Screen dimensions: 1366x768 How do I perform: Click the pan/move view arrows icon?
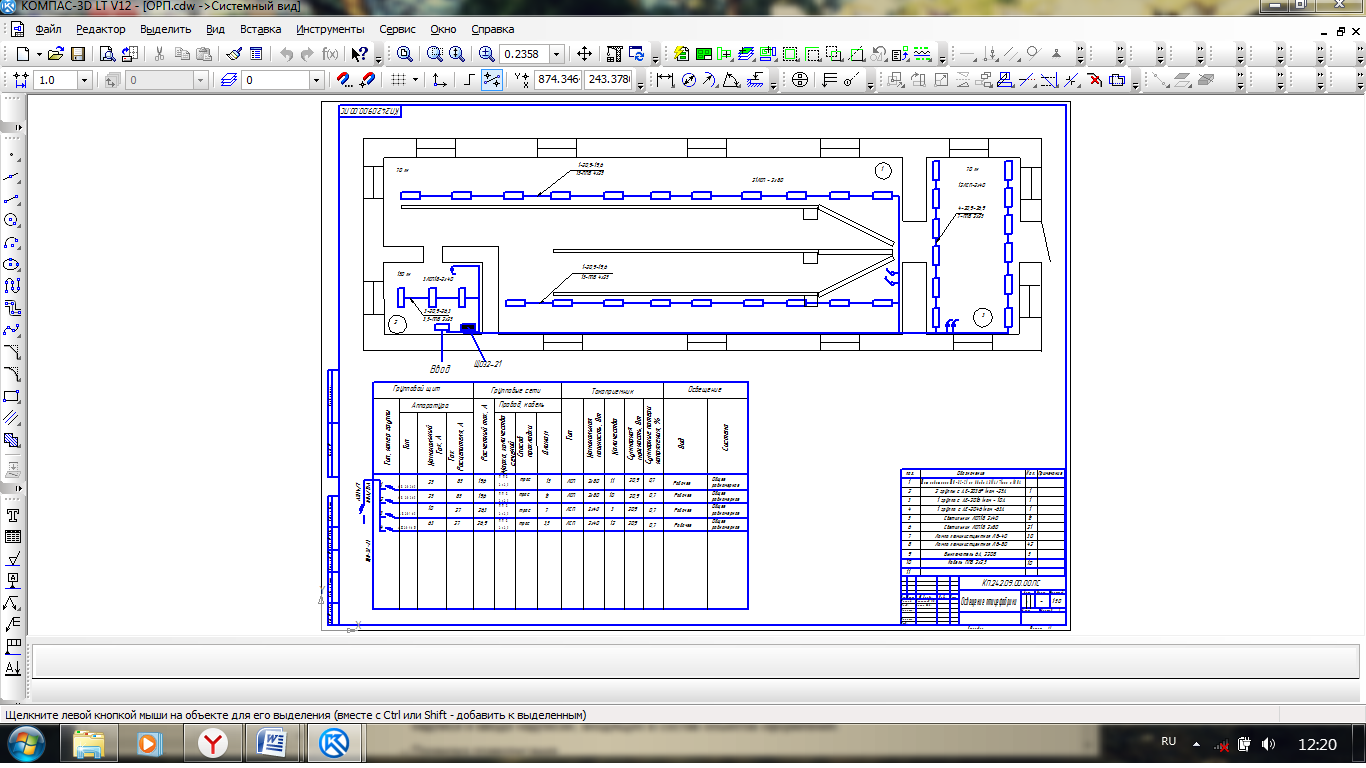click(585, 54)
